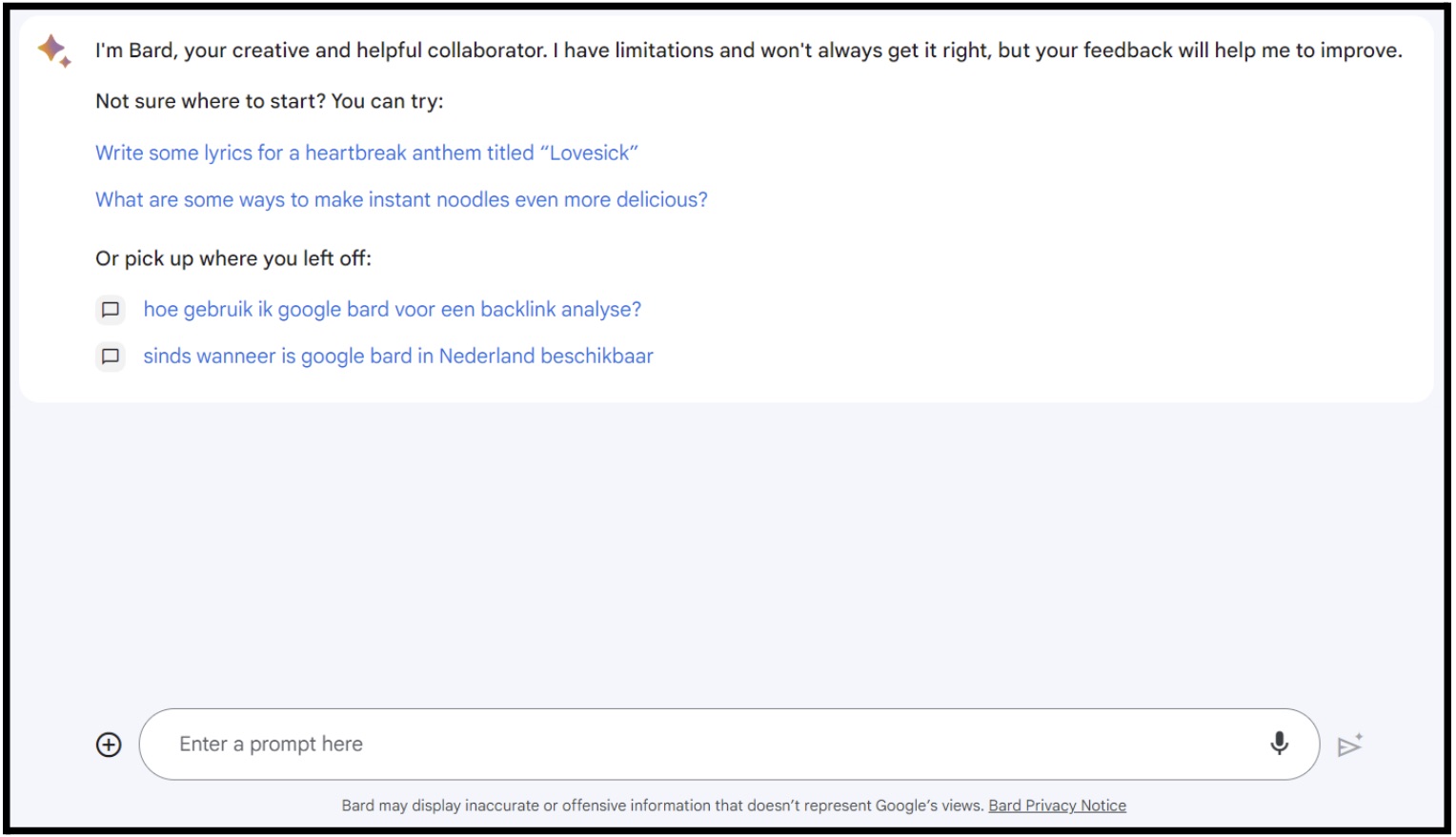The width and height of the screenshot is (1456, 837).
Task: Click the Bard sparkle logo icon
Action: [x=53, y=51]
